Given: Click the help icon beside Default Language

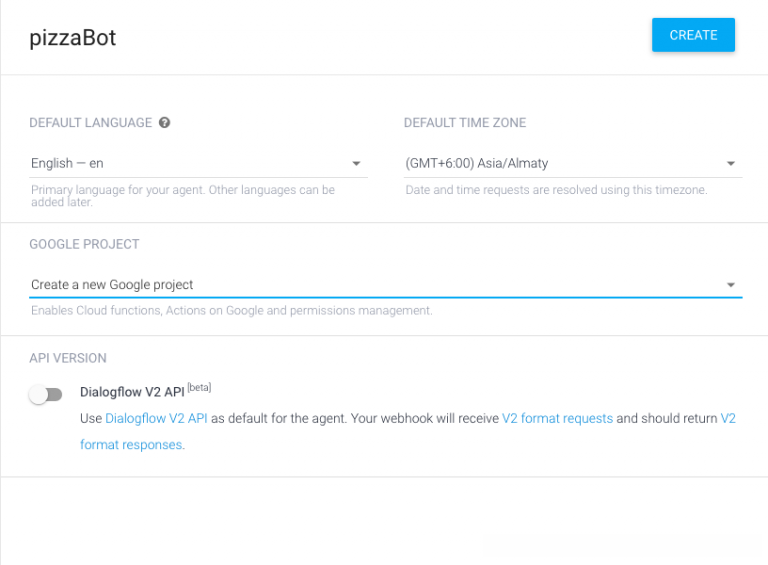Looking at the screenshot, I should pyautogui.click(x=164, y=123).
